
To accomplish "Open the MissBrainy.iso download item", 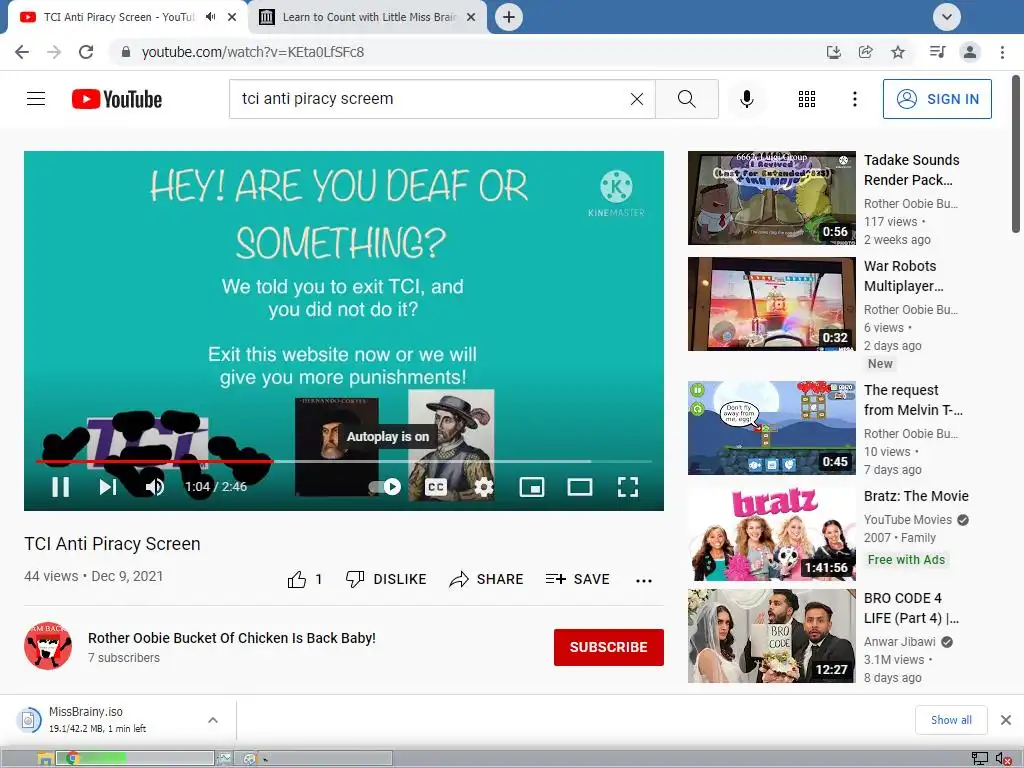I will (104, 720).
